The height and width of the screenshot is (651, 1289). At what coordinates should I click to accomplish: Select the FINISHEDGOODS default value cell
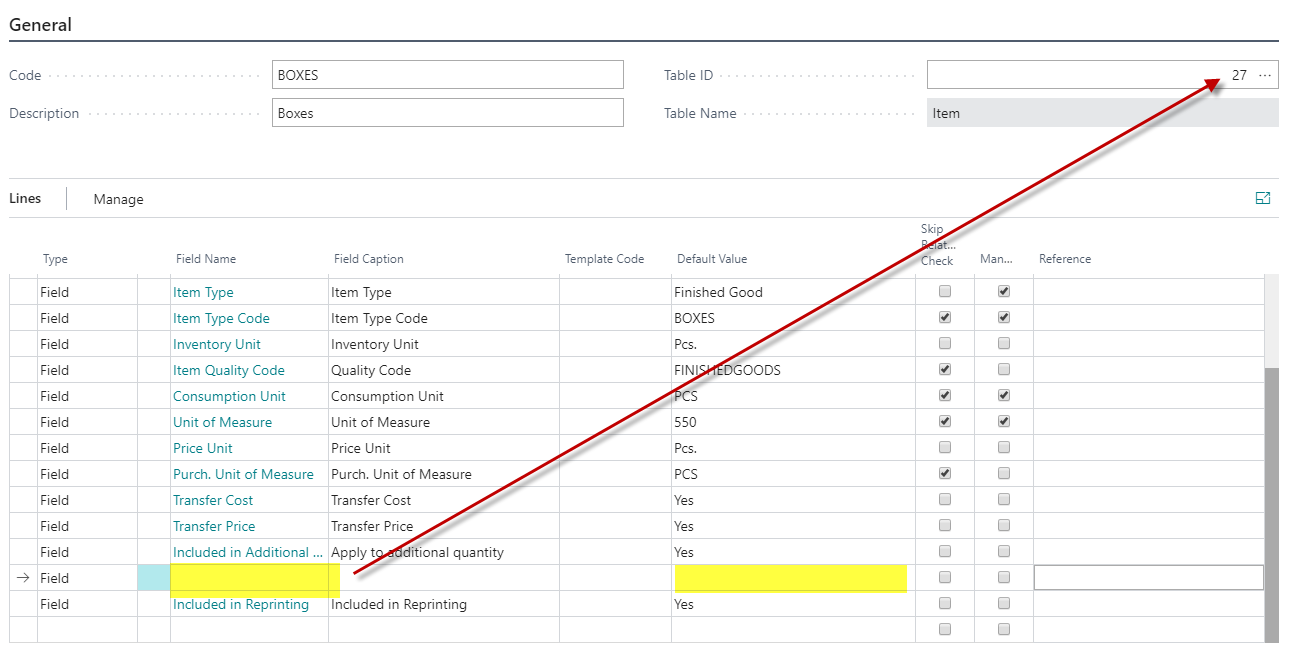(793, 370)
